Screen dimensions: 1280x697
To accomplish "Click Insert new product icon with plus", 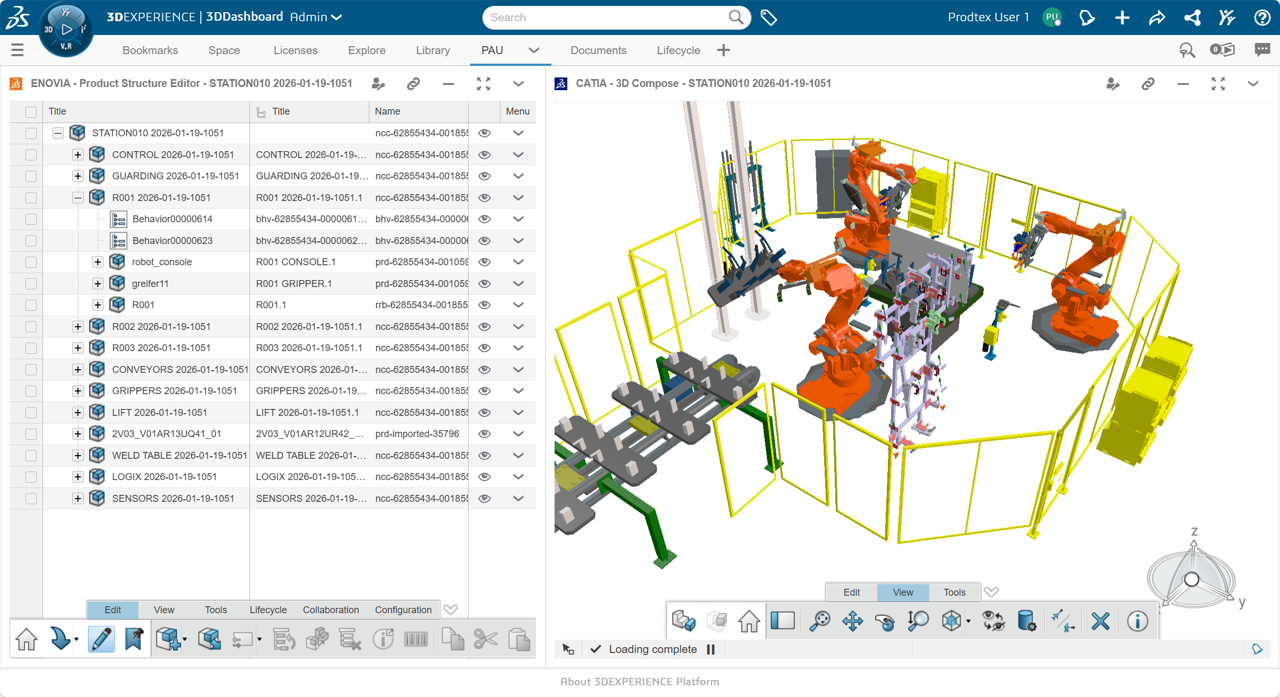I will tap(170, 638).
